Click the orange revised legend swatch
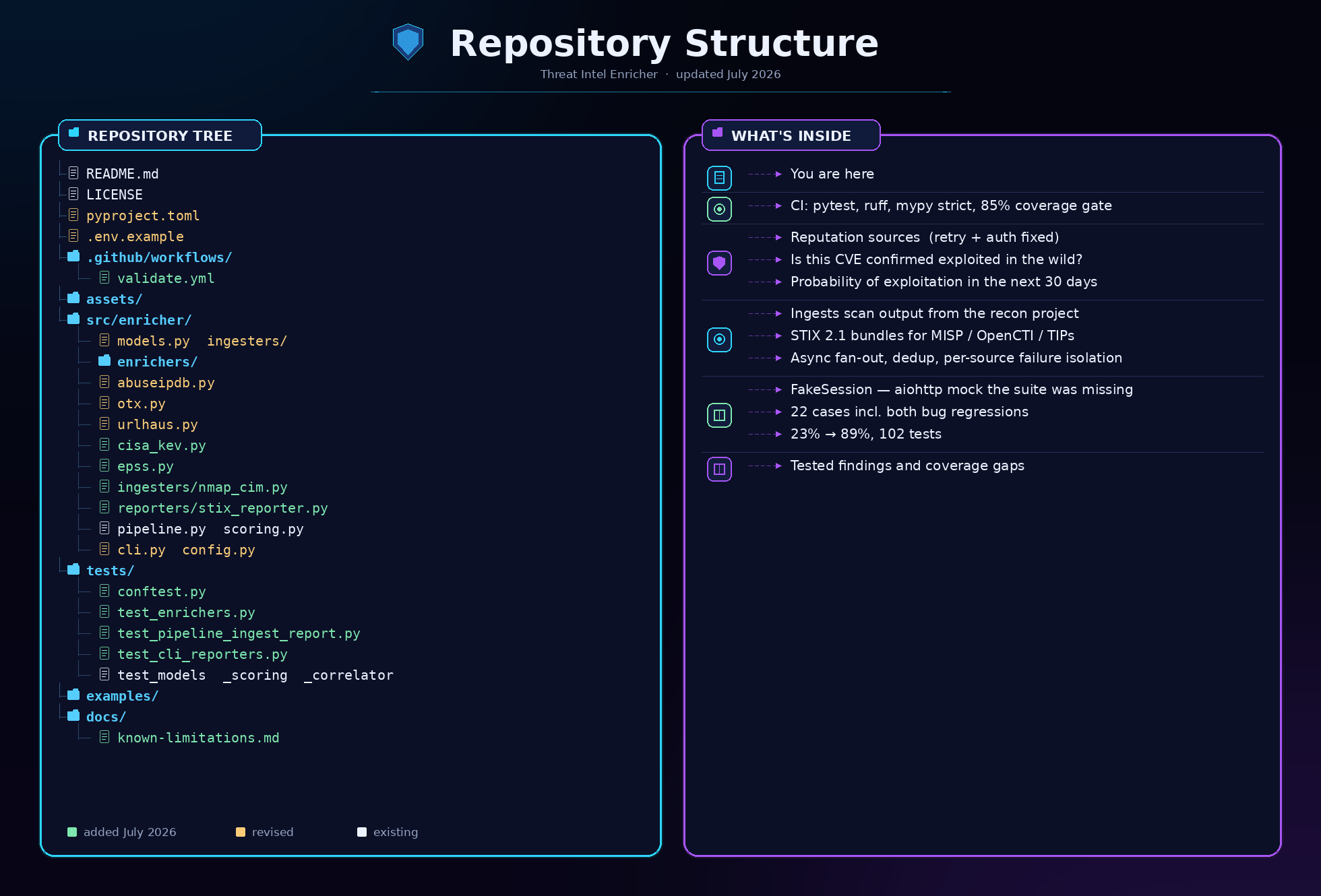The height and width of the screenshot is (896, 1321). pos(241,832)
